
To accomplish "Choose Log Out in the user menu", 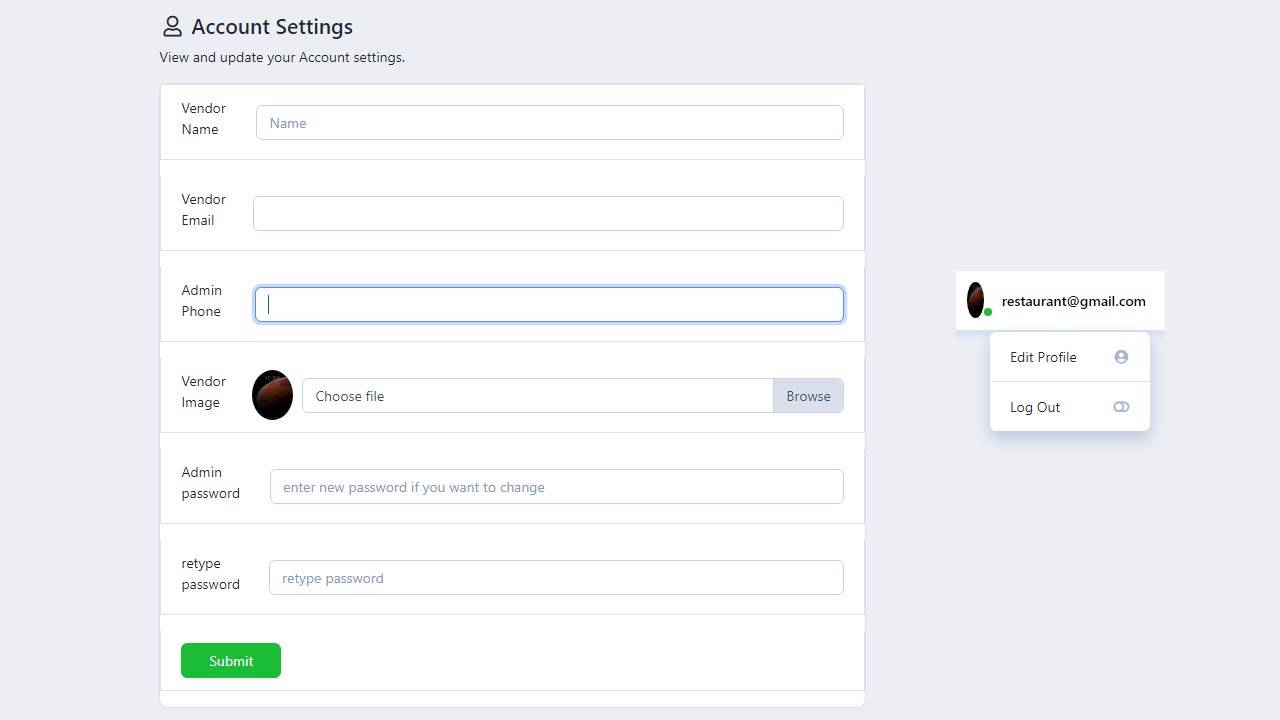I will tap(1035, 407).
